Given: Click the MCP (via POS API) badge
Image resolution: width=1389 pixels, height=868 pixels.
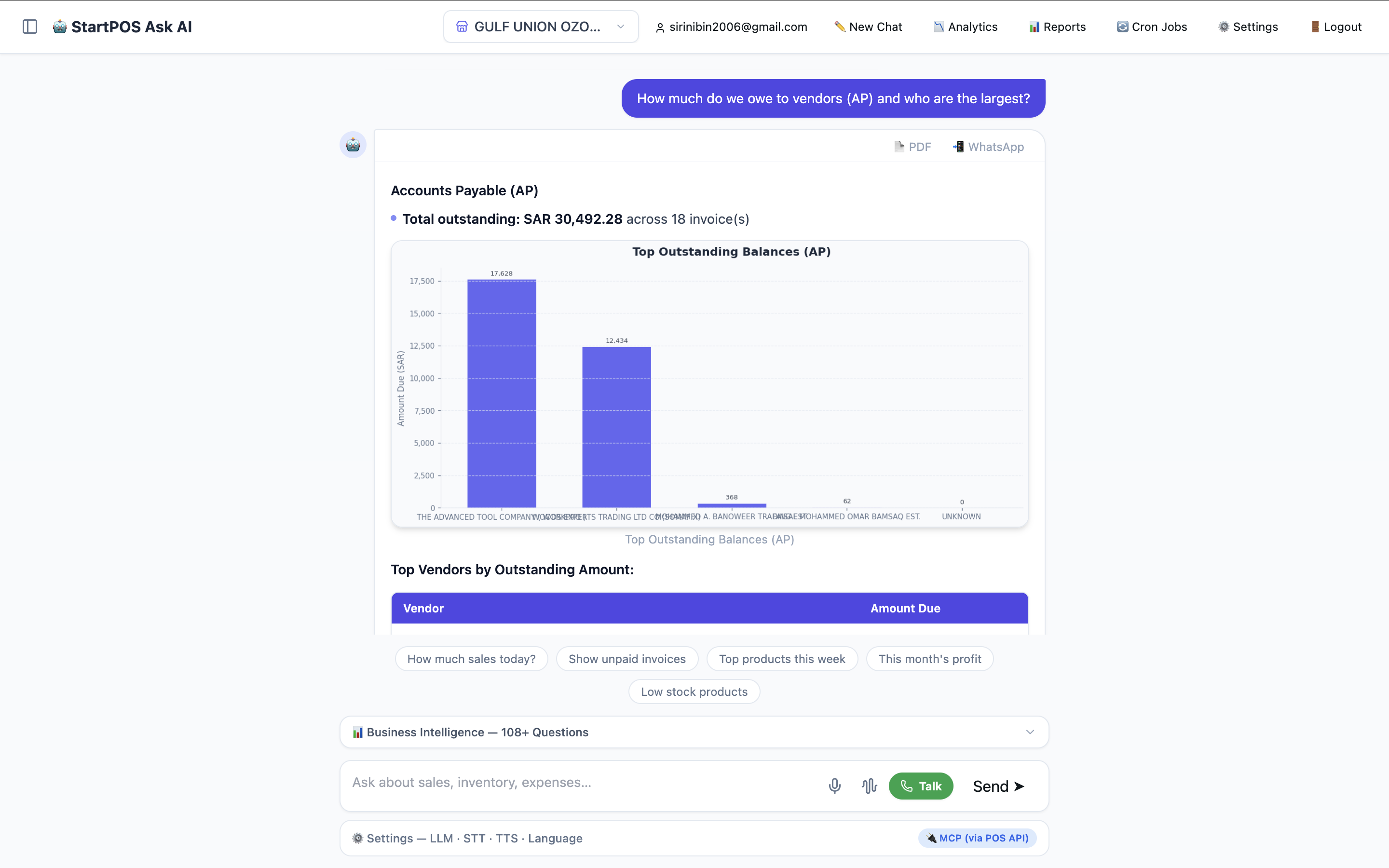Looking at the screenshot, I should [978, 838].
